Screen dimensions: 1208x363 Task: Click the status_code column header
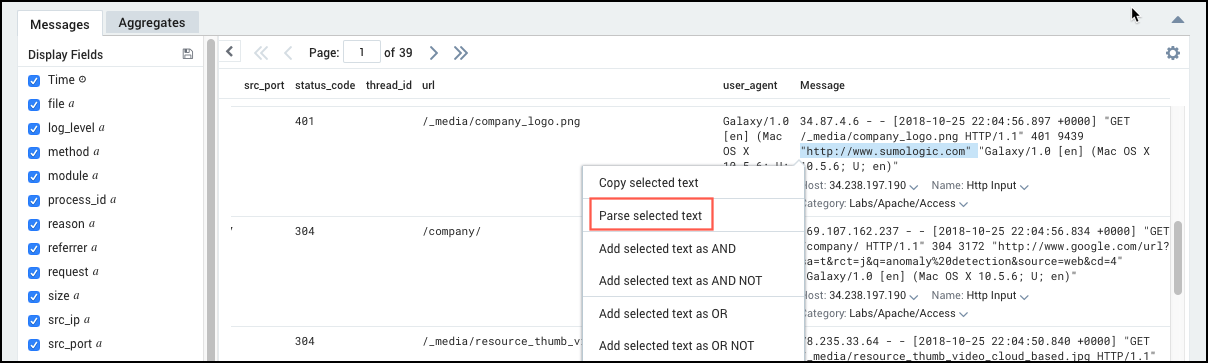pos(325,86)
